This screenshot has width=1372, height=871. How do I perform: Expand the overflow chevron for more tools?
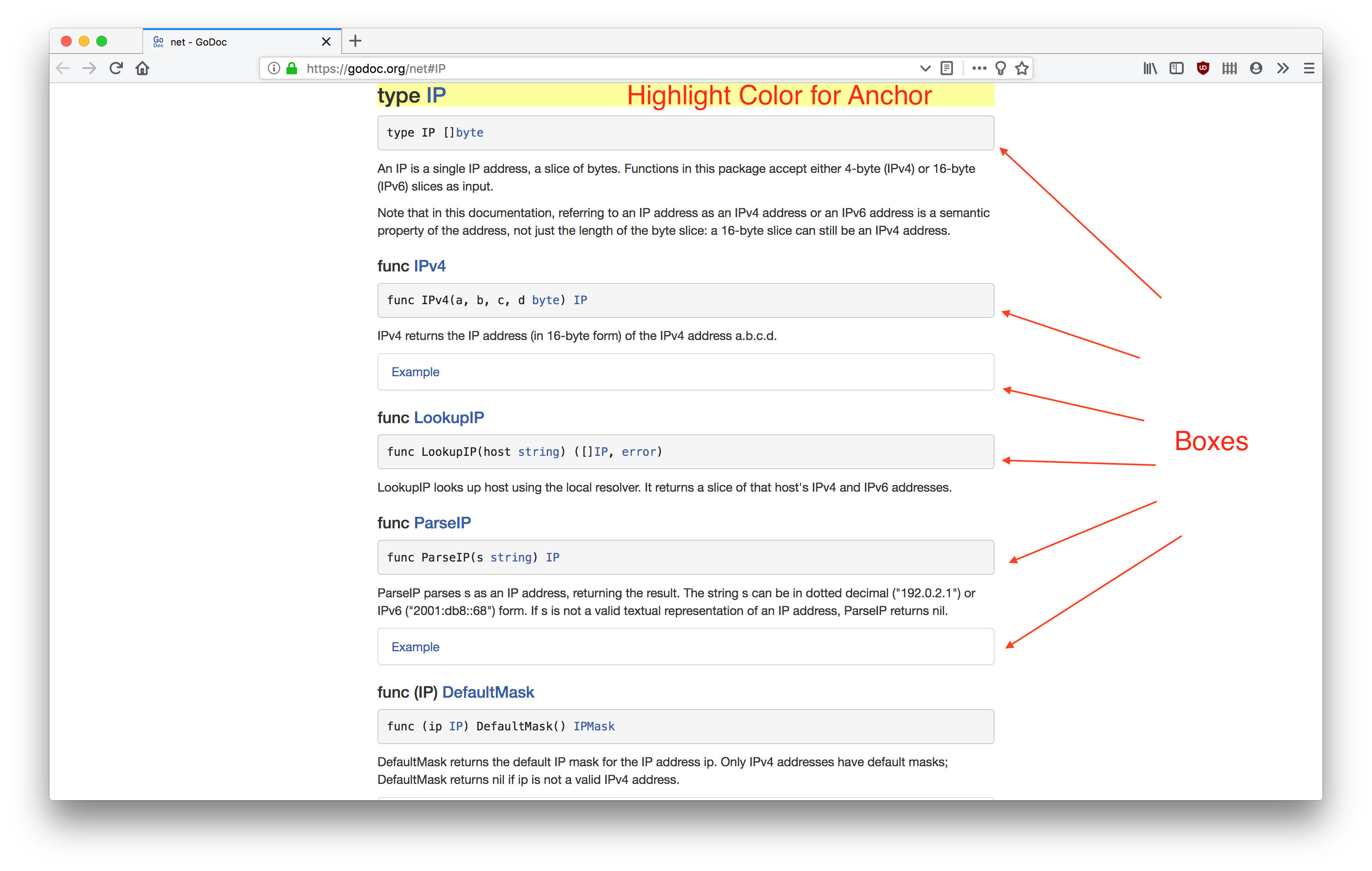(1283, 69)
